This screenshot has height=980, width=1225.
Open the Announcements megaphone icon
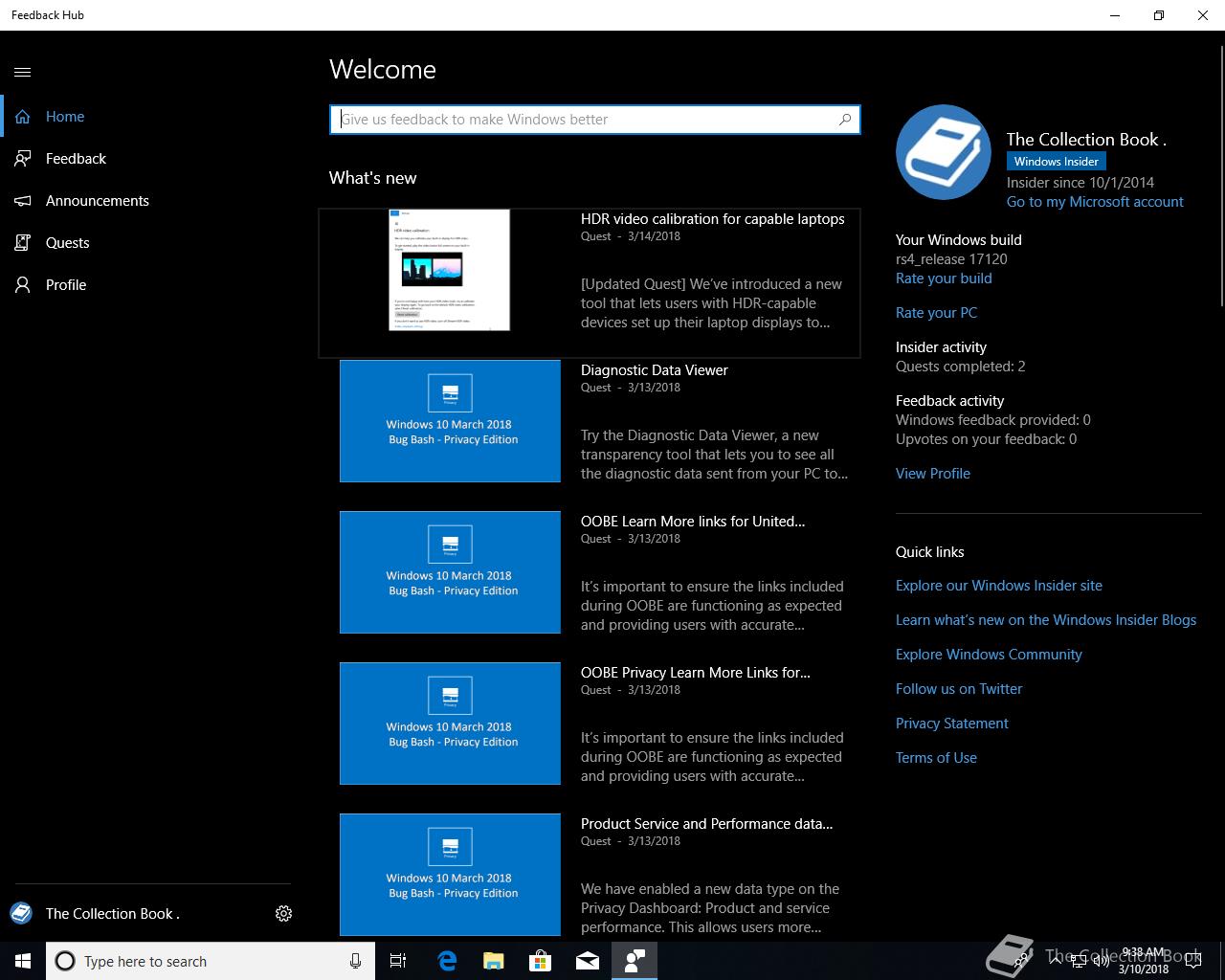tap(23, 201)
